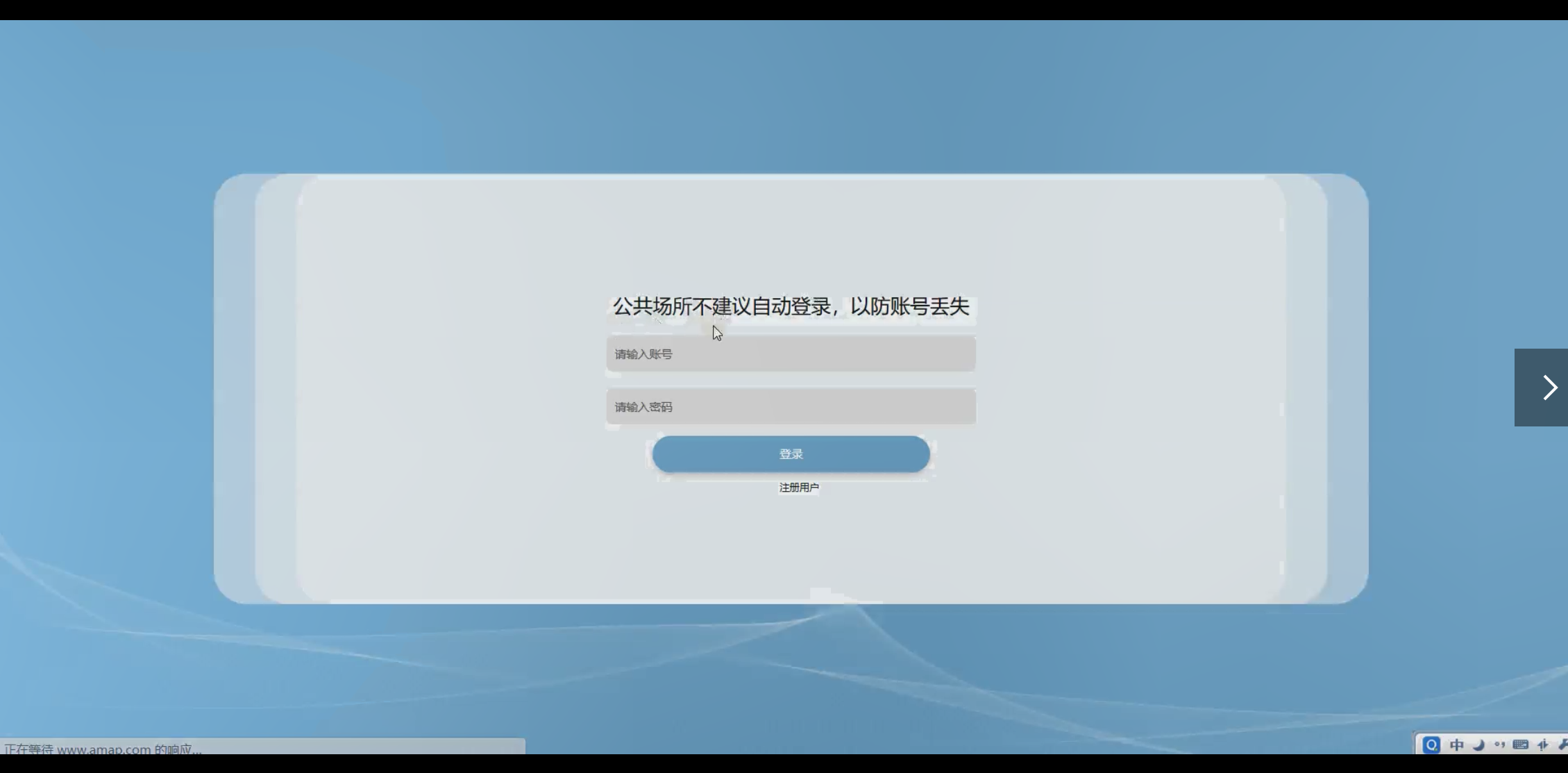The width and height of the screenshot is (1568, 773).
Task: Click the 公共场所不建议自动登录 heading text
Action: [x=791, y=306]
